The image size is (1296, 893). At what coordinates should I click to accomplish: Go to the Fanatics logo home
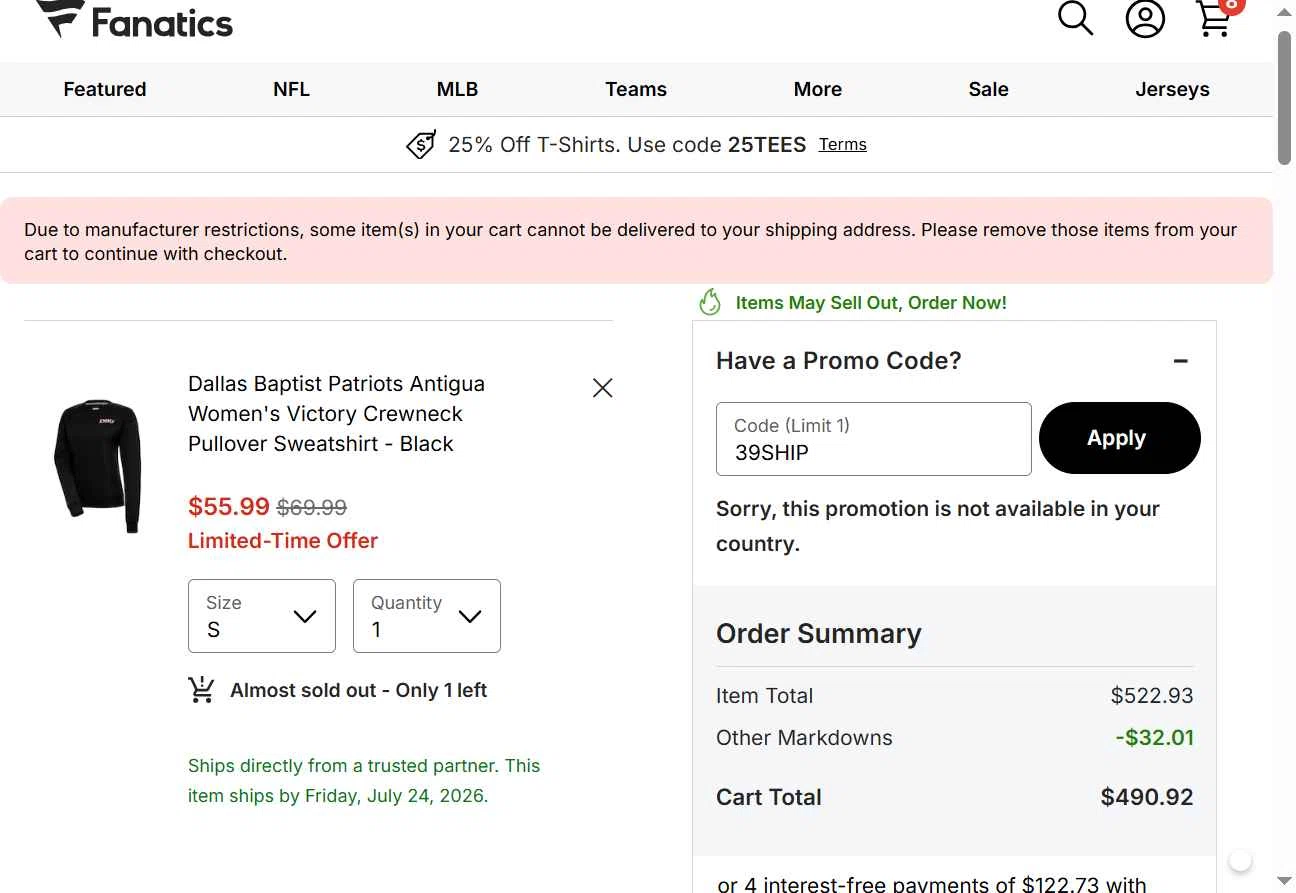[134, 20]
